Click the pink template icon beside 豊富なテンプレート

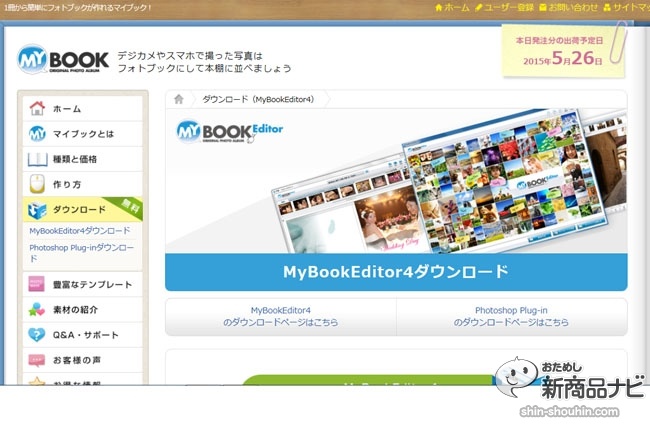[36, 284]
